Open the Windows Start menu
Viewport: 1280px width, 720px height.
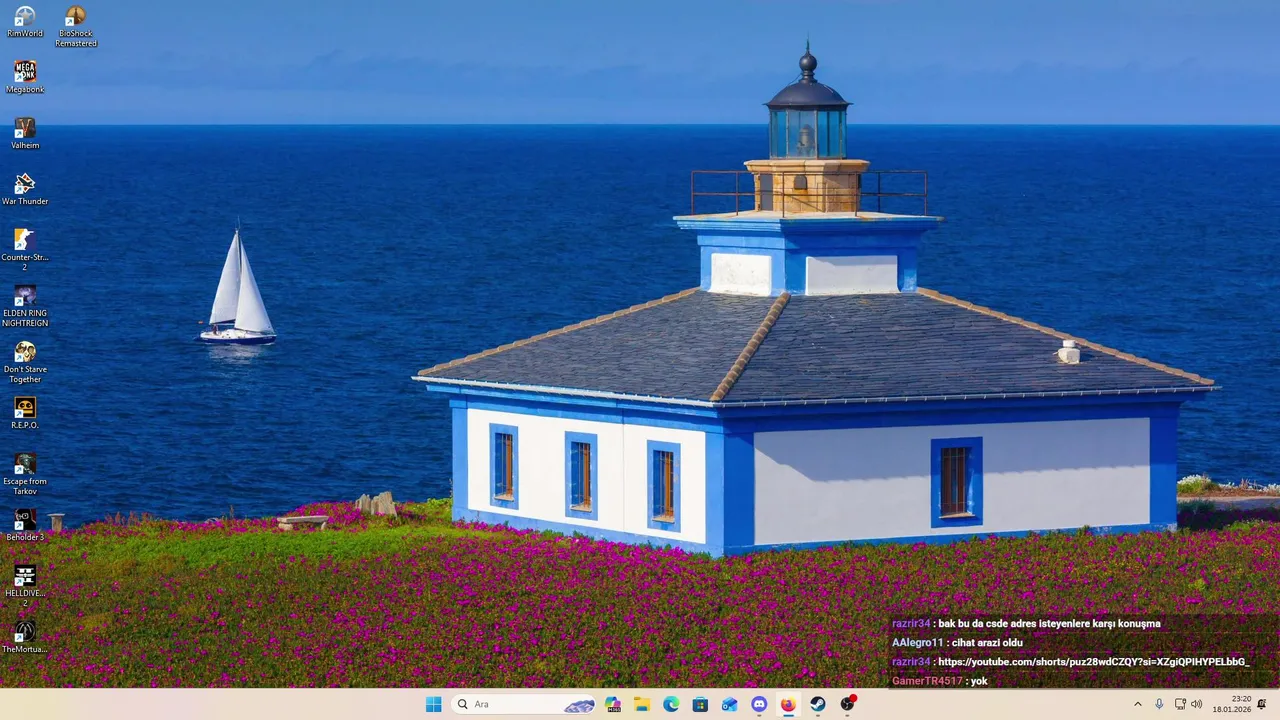433,704
